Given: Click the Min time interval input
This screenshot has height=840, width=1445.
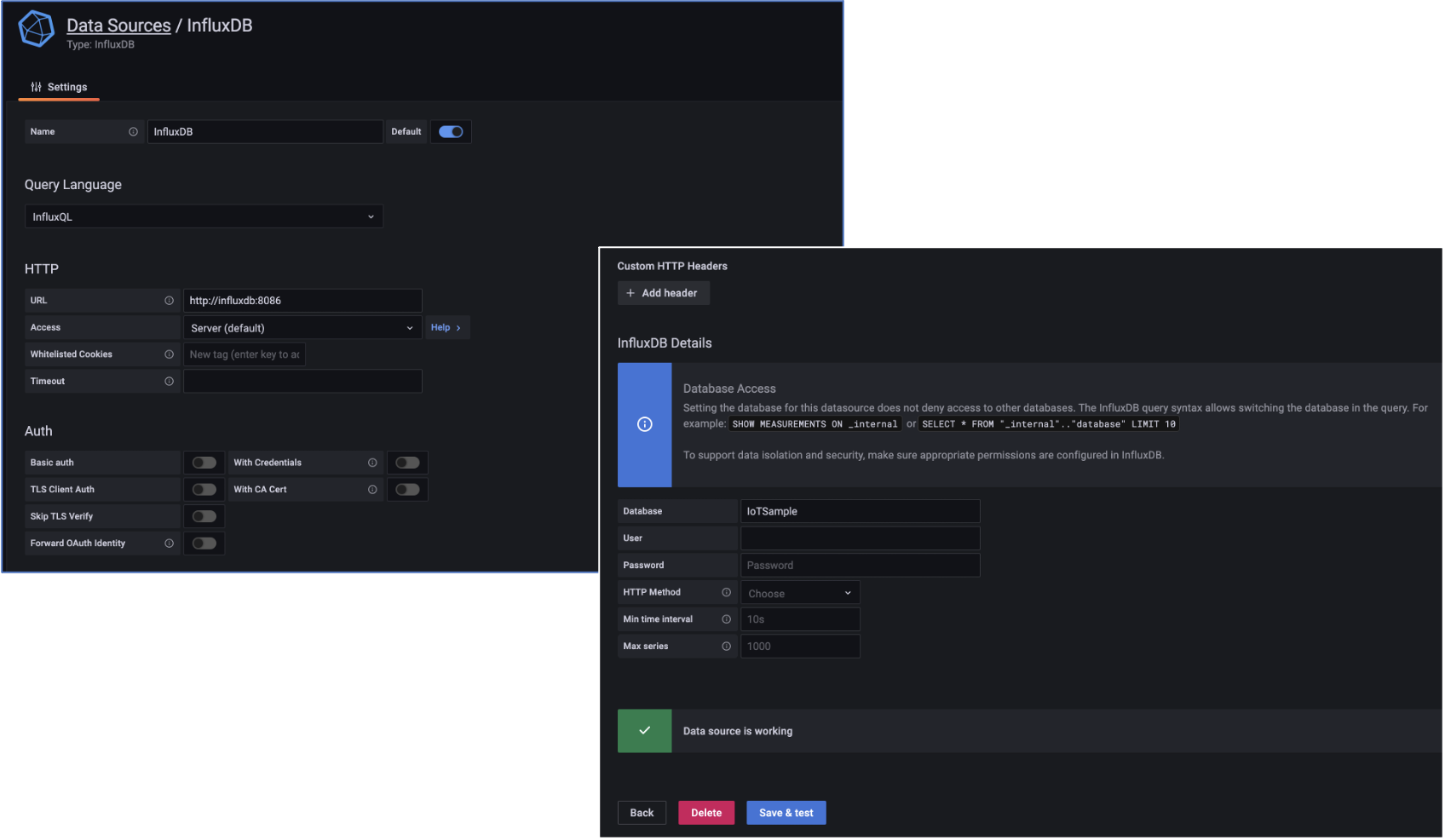Looking at the screenshot, I should [800, 619].
